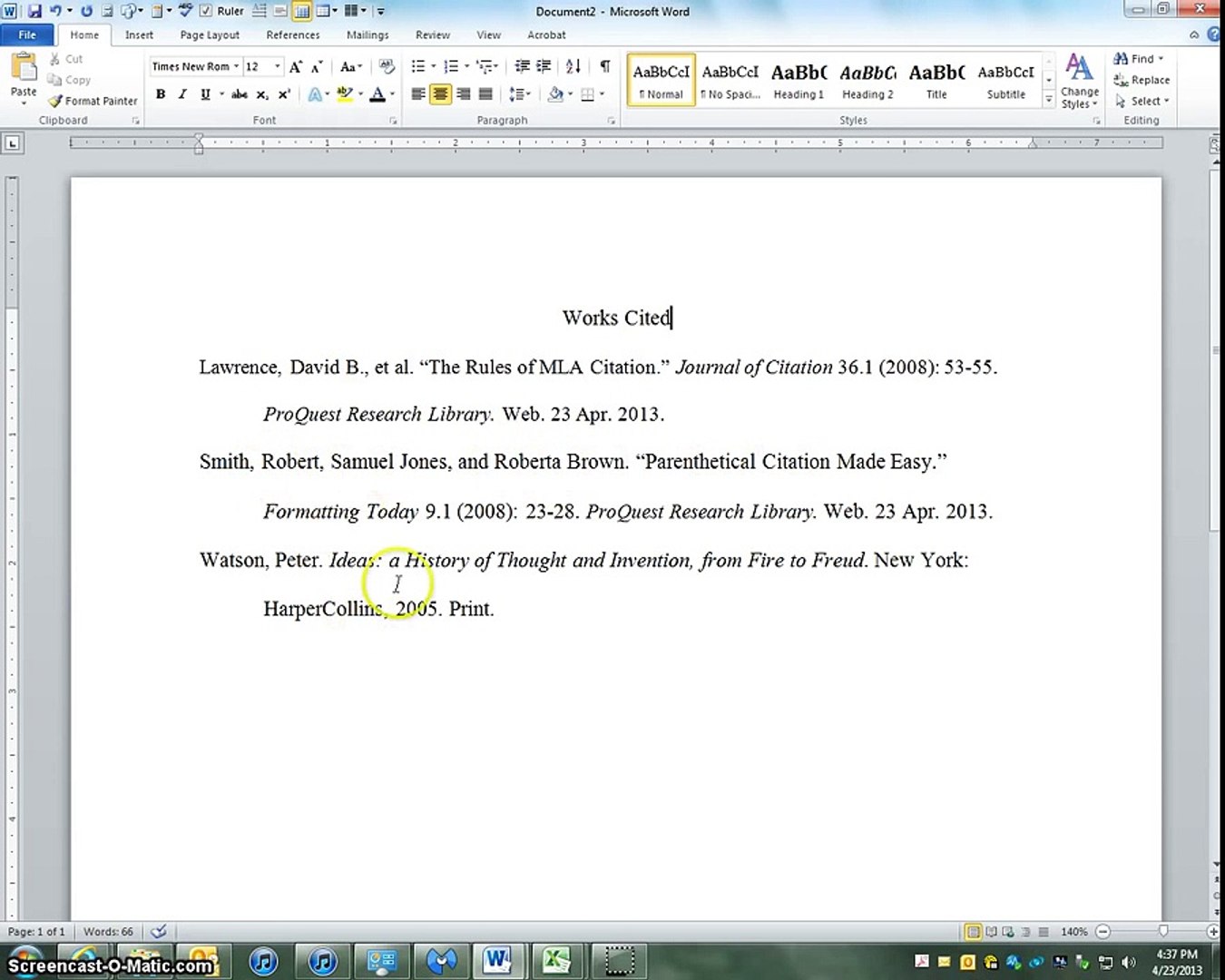Check proofing errors in the status bar
This screenshot has height=980, width=1225.
(x=159, y=931)
